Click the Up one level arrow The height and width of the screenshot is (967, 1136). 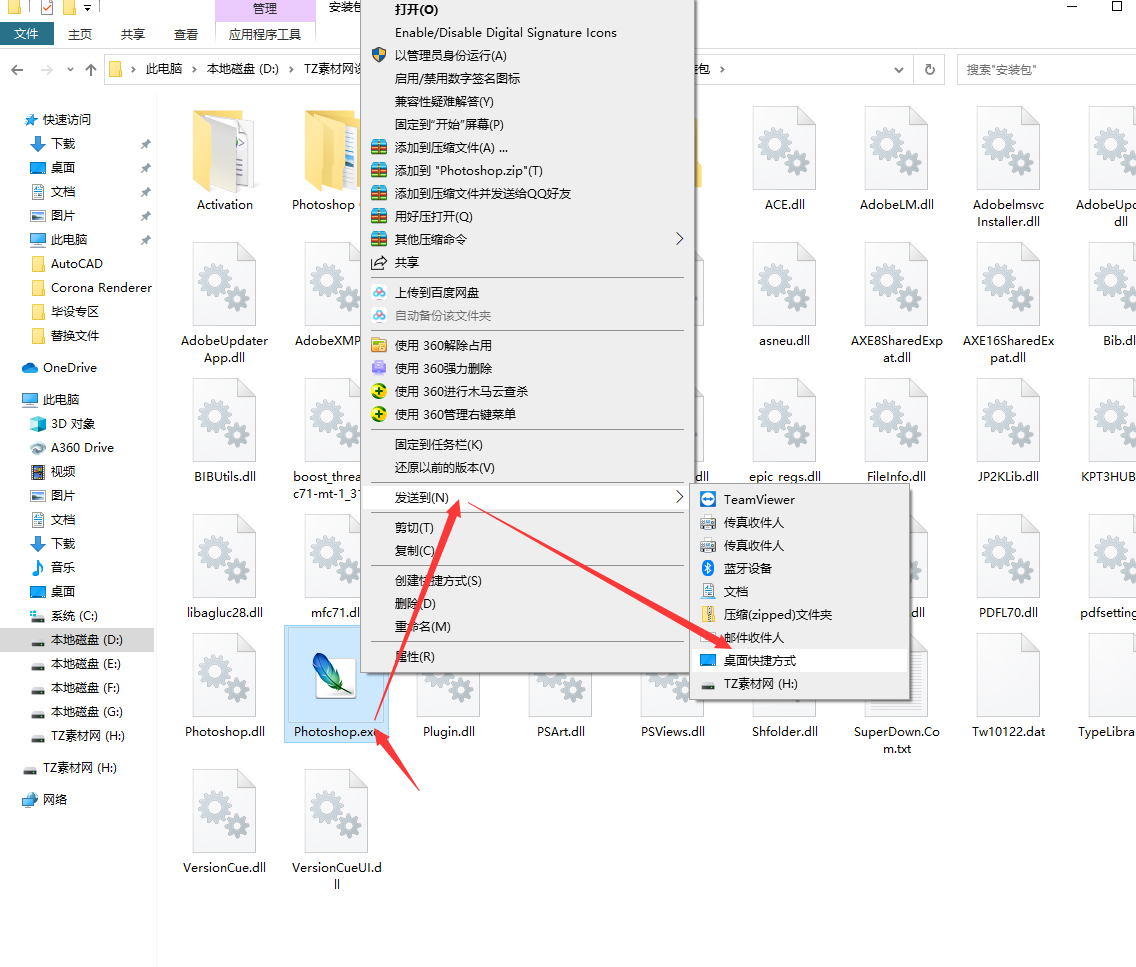91,70
